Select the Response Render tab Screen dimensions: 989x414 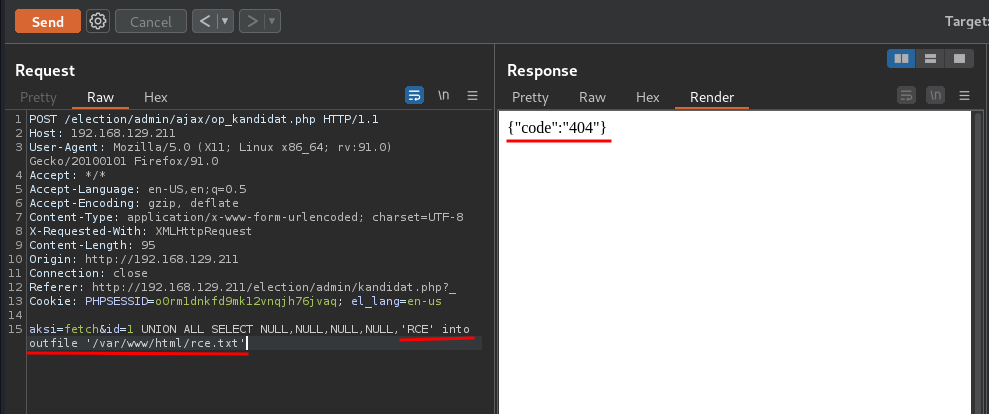[x=712, y=97]
